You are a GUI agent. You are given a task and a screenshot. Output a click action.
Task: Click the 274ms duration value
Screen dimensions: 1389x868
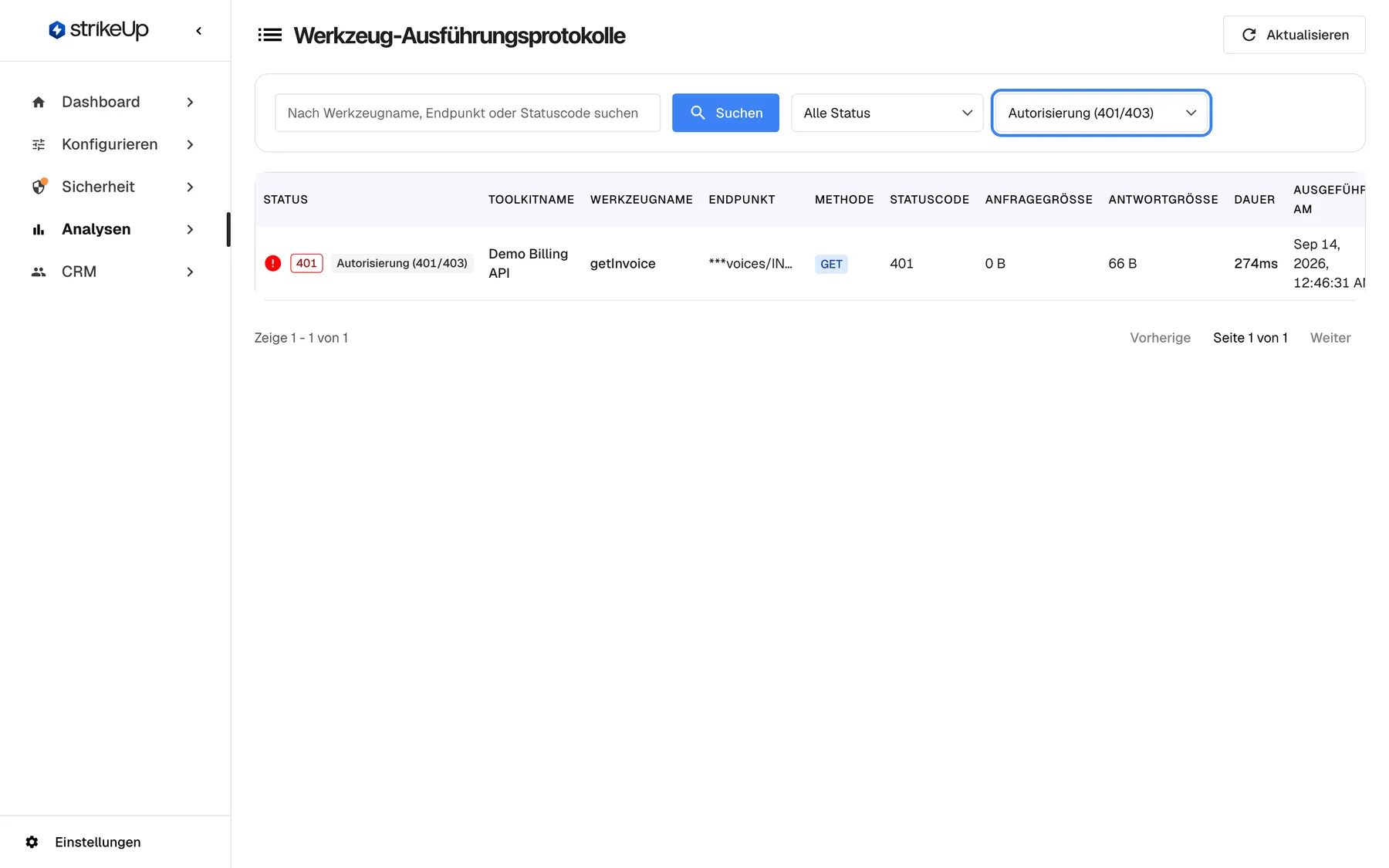pos(1256,263)
